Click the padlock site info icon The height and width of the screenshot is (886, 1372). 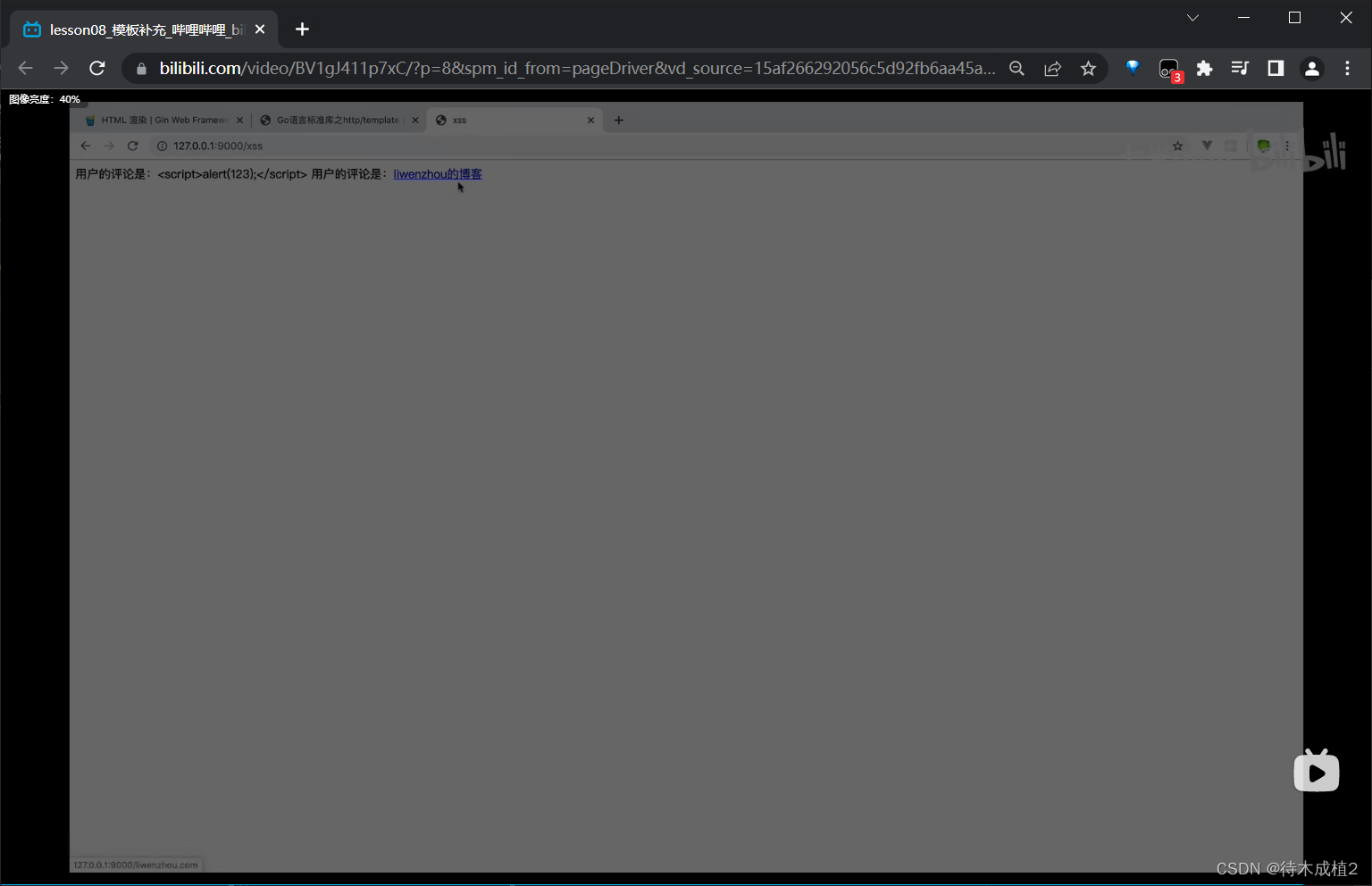[141, 69]
